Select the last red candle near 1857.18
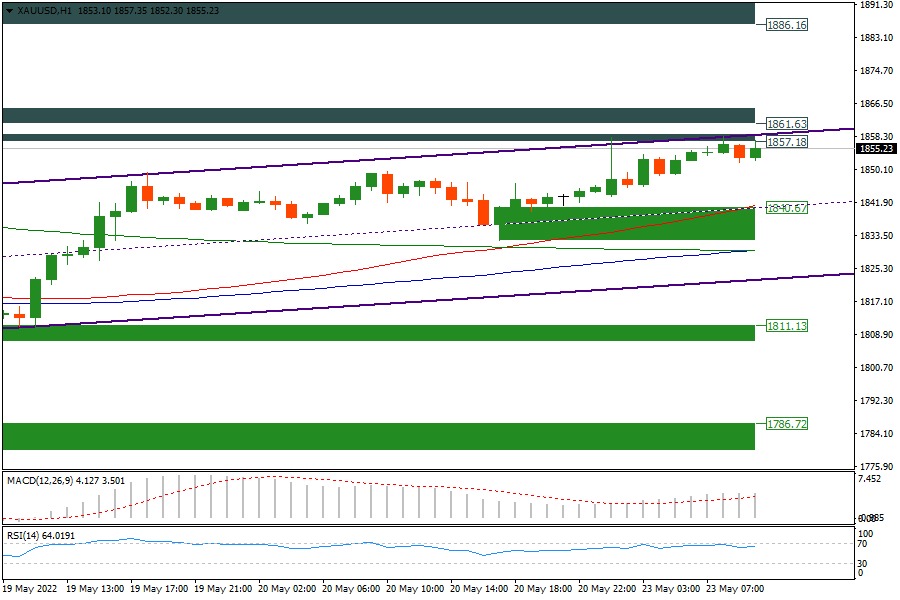Screen dimensions: 900x600 coord(740,151)
